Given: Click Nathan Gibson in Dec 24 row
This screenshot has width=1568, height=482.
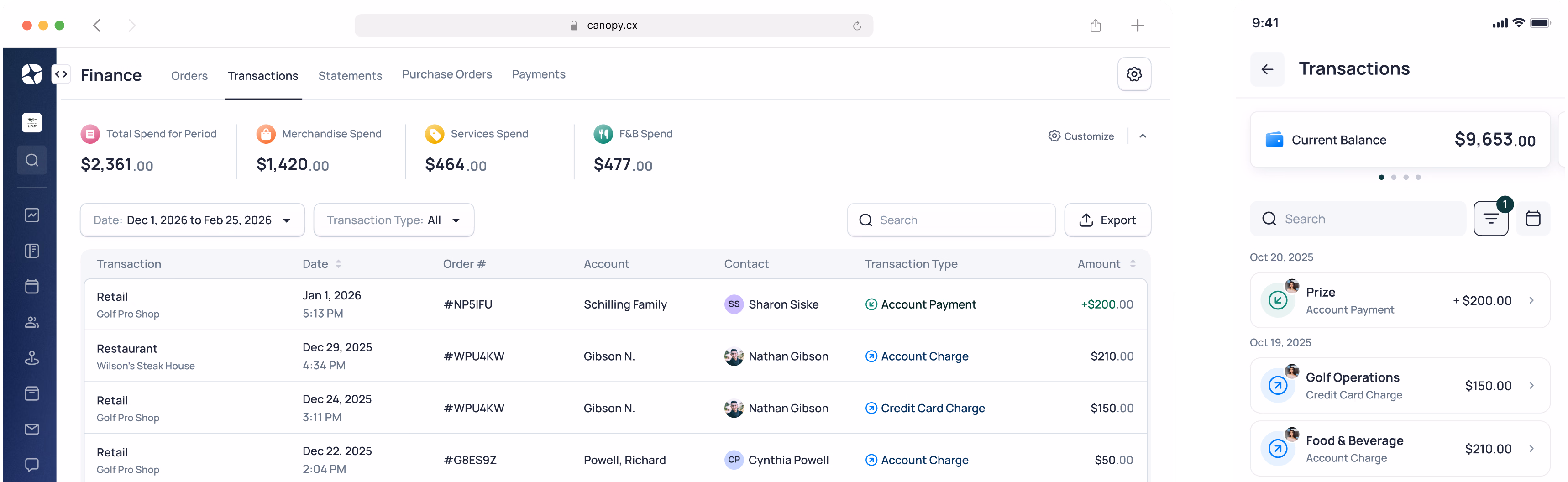Looking at the screenshot, I should (776, 409).
